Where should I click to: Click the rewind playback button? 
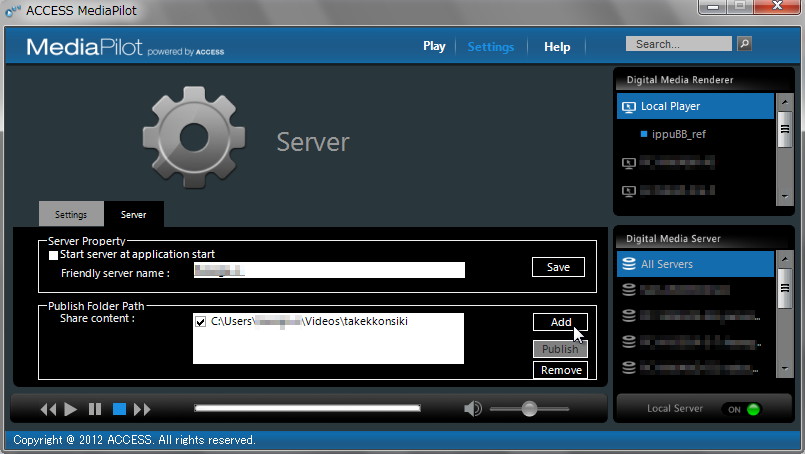coord(48,409)
